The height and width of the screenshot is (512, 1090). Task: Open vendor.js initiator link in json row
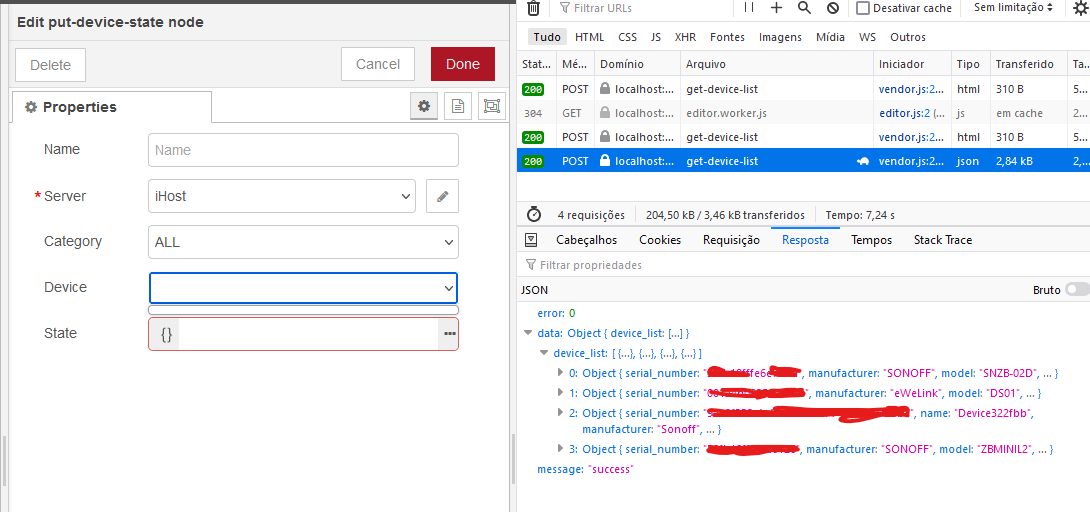pos(911,161)
